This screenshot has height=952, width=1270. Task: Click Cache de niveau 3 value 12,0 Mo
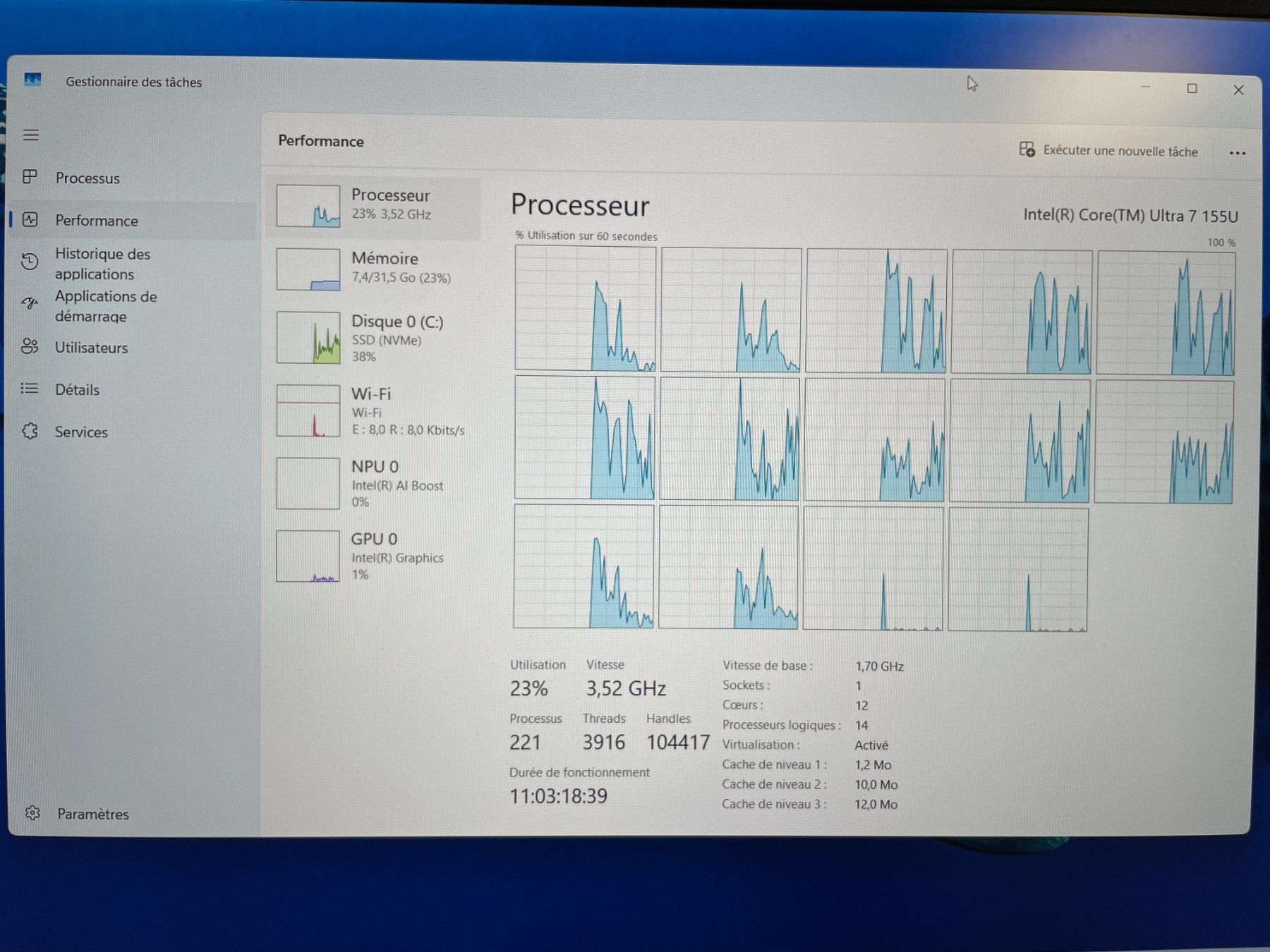pos(876,804)
